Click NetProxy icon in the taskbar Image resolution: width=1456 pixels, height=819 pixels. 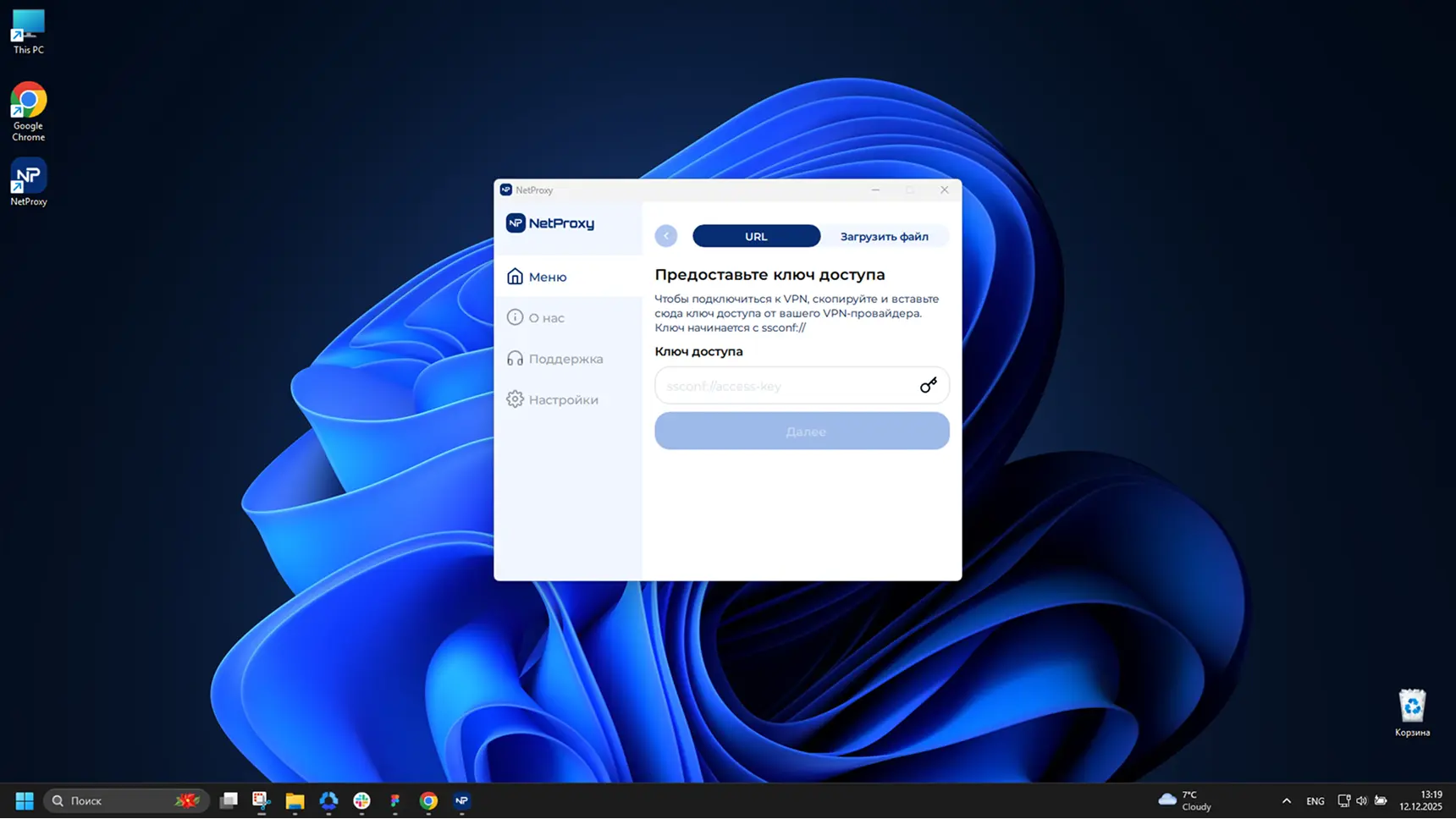pos(461,800)
